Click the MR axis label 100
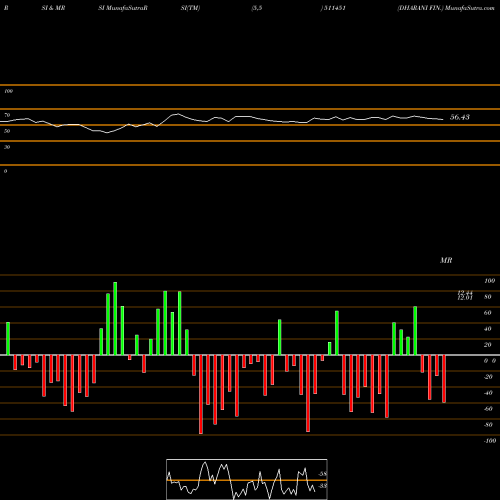The image size is (500, 500). [x=489, y=281]
